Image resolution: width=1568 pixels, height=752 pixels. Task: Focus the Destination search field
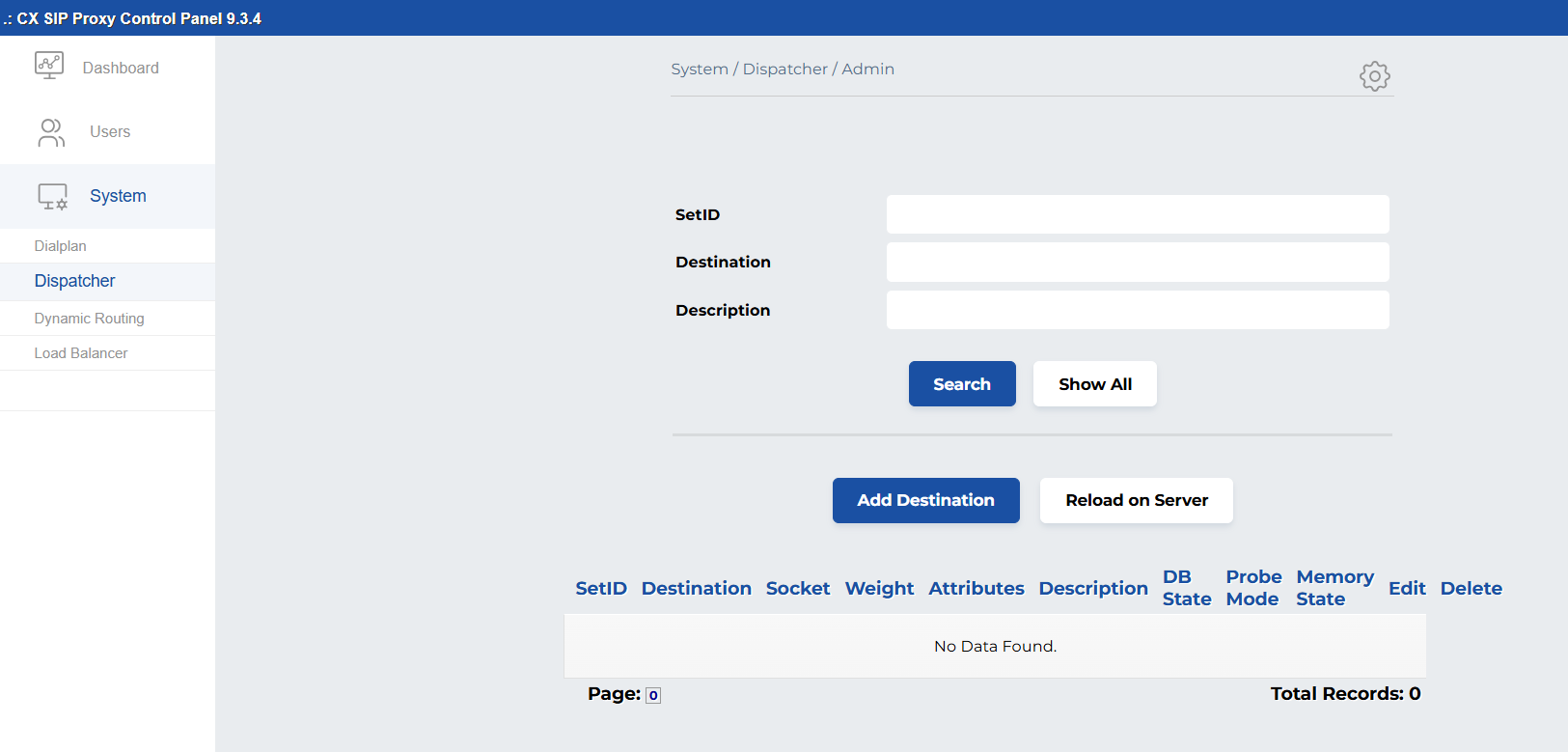[1137, 263]
